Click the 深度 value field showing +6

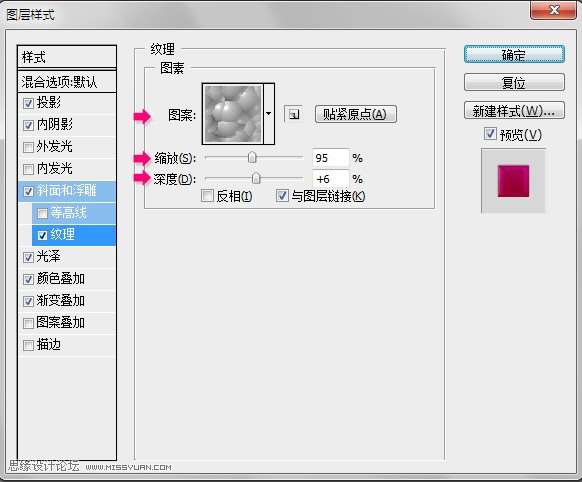(x=330, y=179)
